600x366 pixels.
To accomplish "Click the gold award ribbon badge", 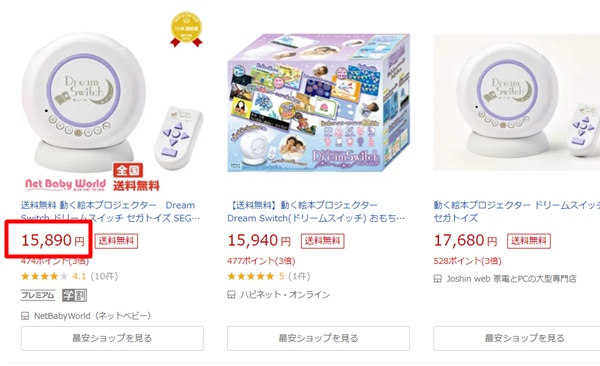I will point(186,29).
